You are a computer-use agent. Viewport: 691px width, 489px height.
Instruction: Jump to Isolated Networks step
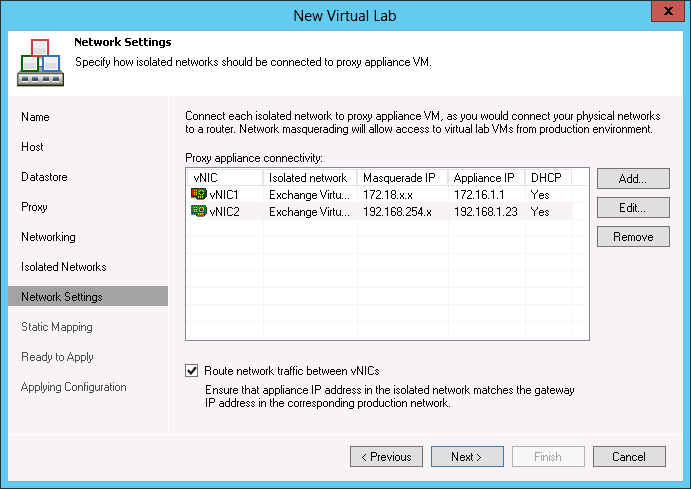tap(63, 267)
